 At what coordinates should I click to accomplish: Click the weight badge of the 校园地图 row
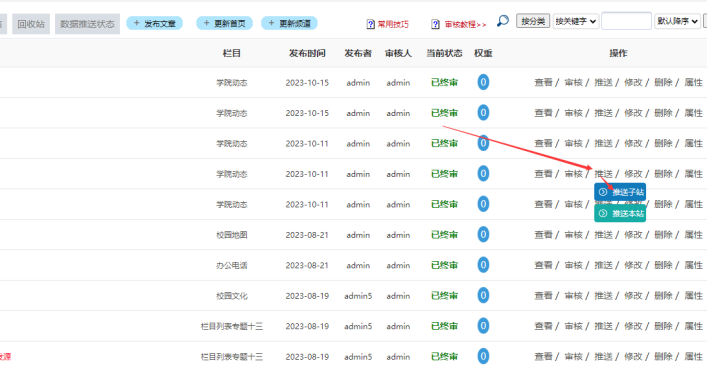pos(483,234)
